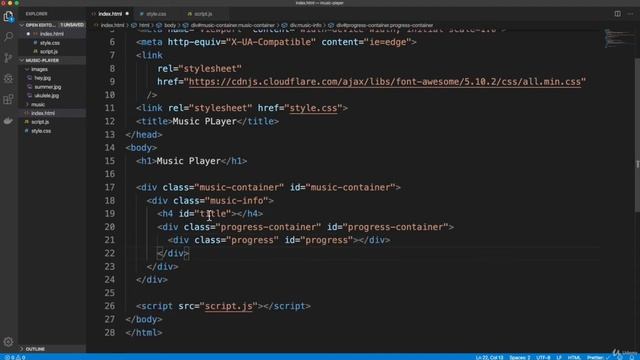The image size is (640, 360).
Task: Select index.html under Open Editors
Action: coord(51,34)
